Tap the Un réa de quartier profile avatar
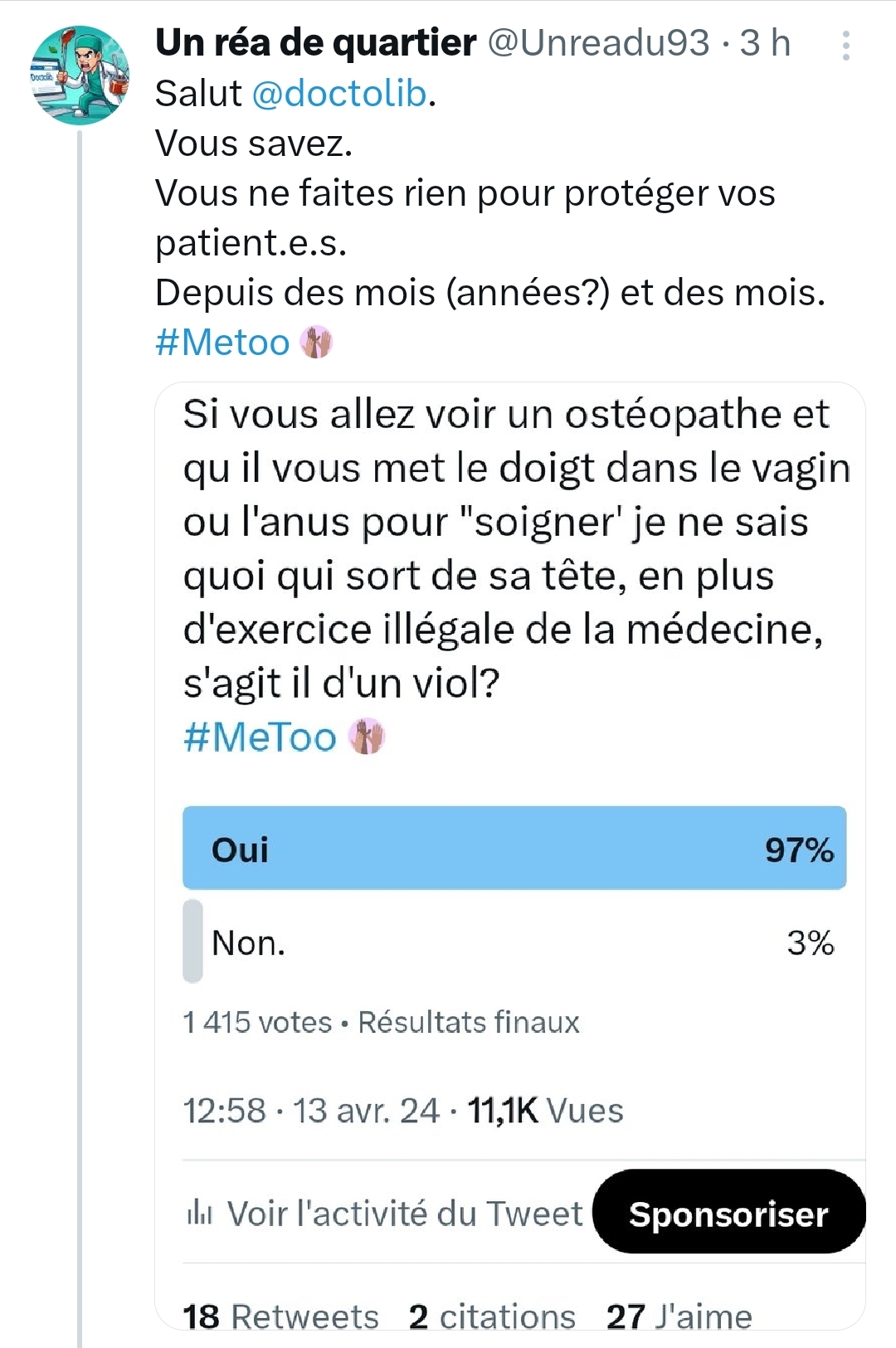The height and width of the screenshot is (1348, 896). pyautogui.click(x=80, y=75)
